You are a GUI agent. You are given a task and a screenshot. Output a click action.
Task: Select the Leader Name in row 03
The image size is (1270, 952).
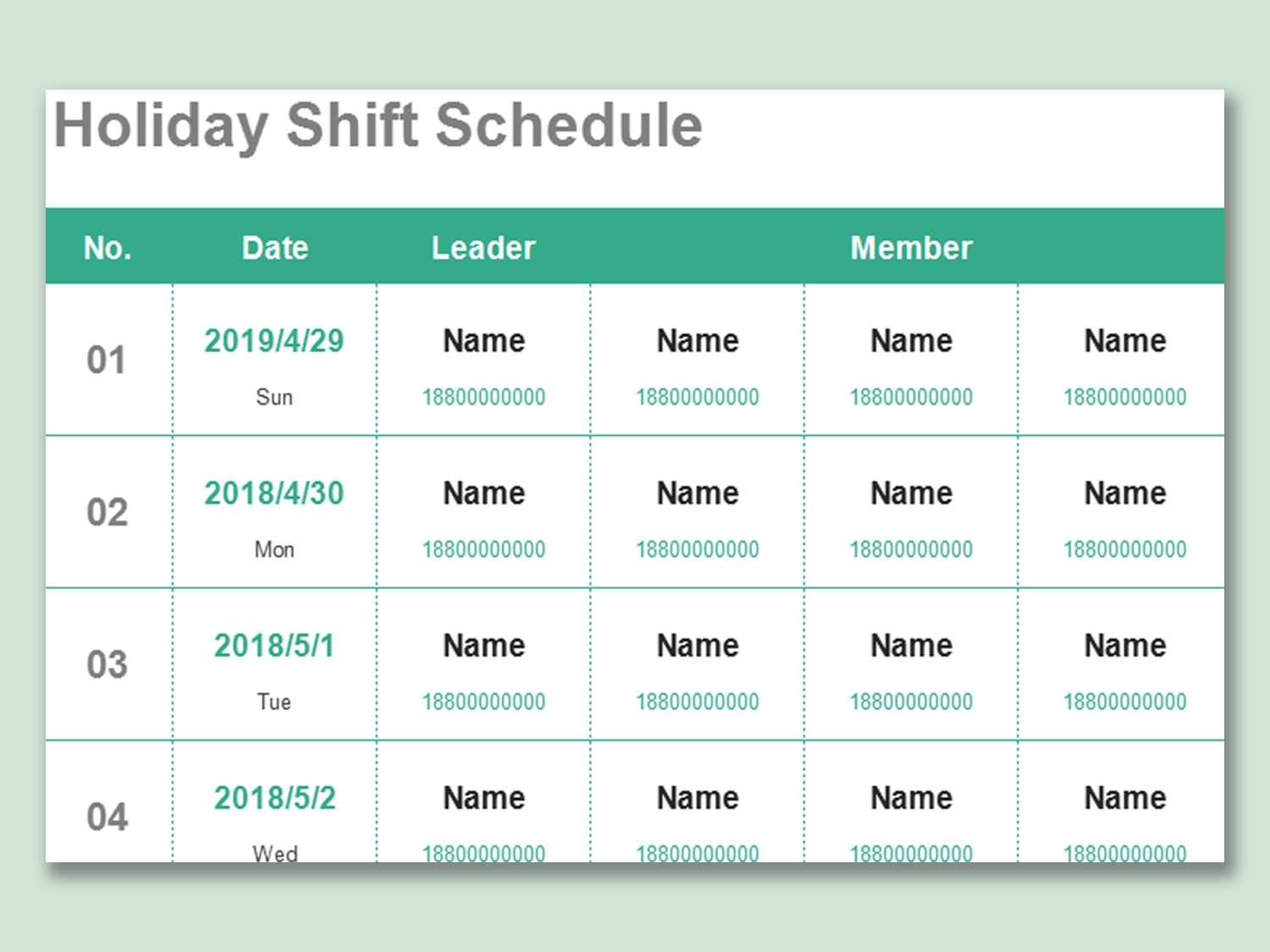click(484, 646)
